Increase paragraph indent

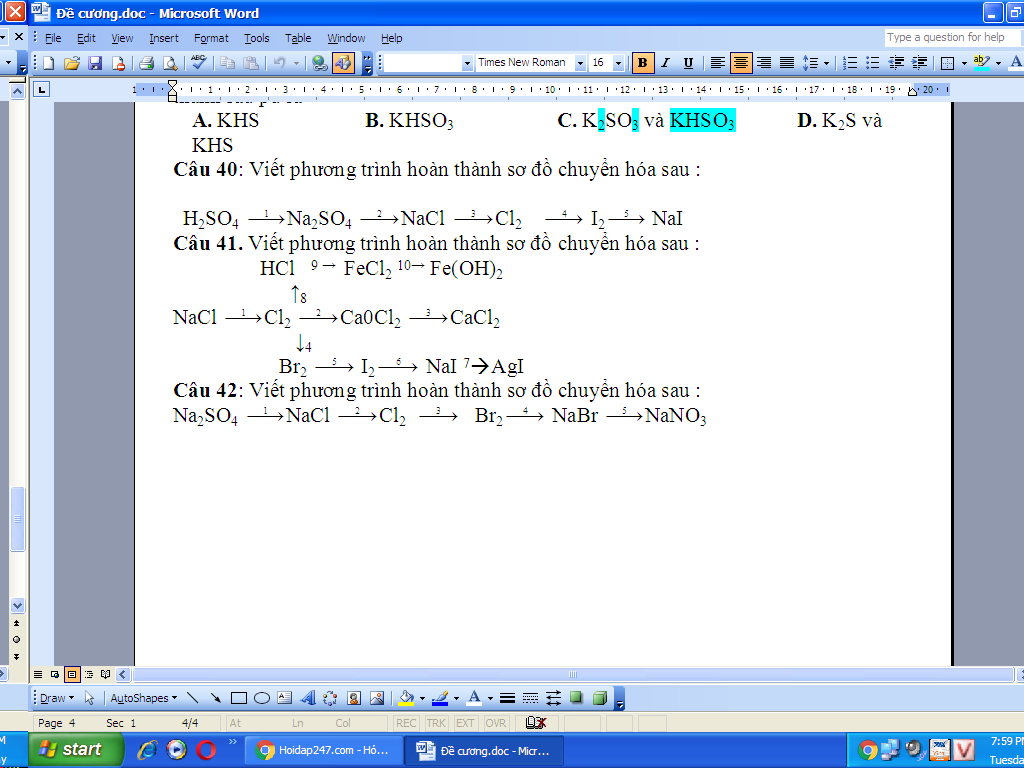[x=920, y=63]
